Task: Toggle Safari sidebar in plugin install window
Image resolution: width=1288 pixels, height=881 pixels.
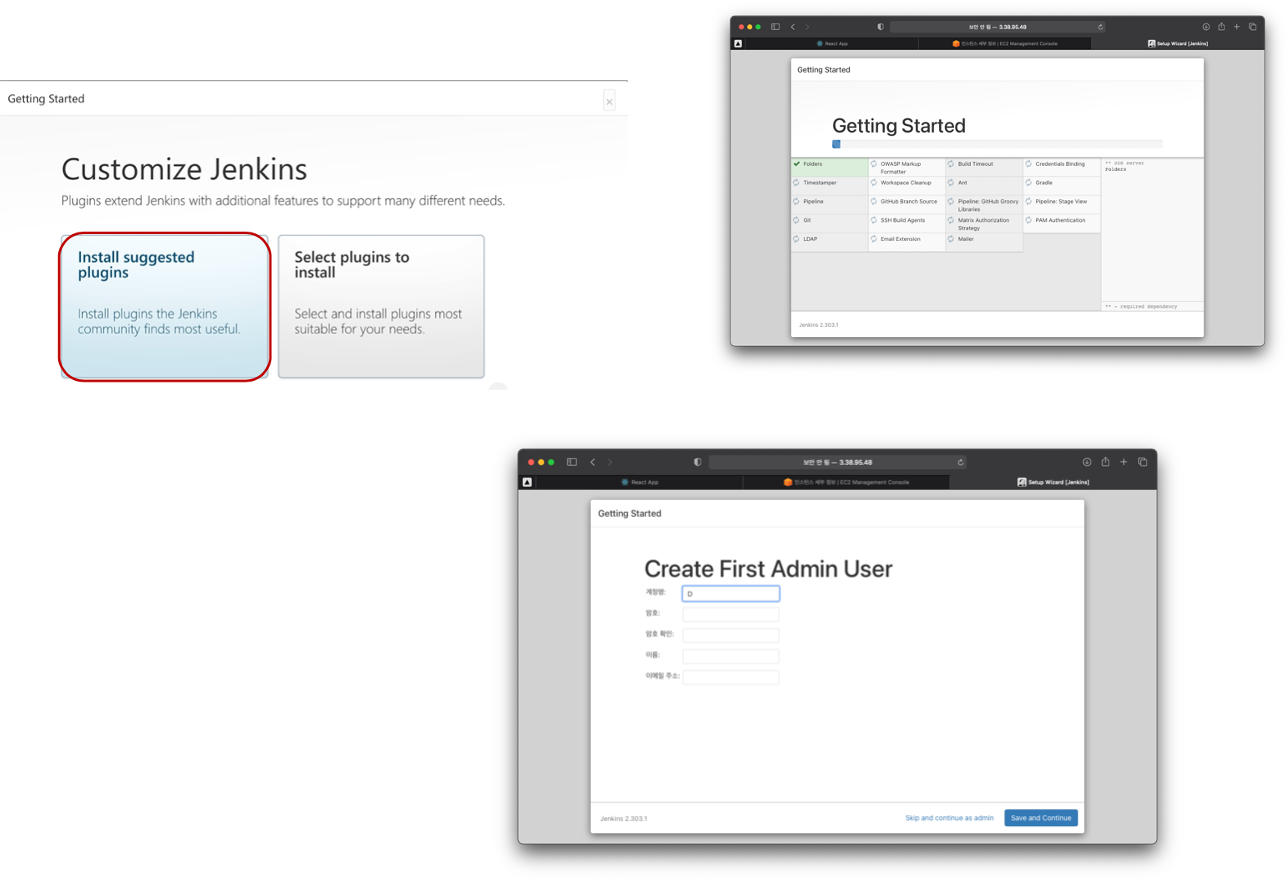Action: pyautogui.click(x=775, y=27)
